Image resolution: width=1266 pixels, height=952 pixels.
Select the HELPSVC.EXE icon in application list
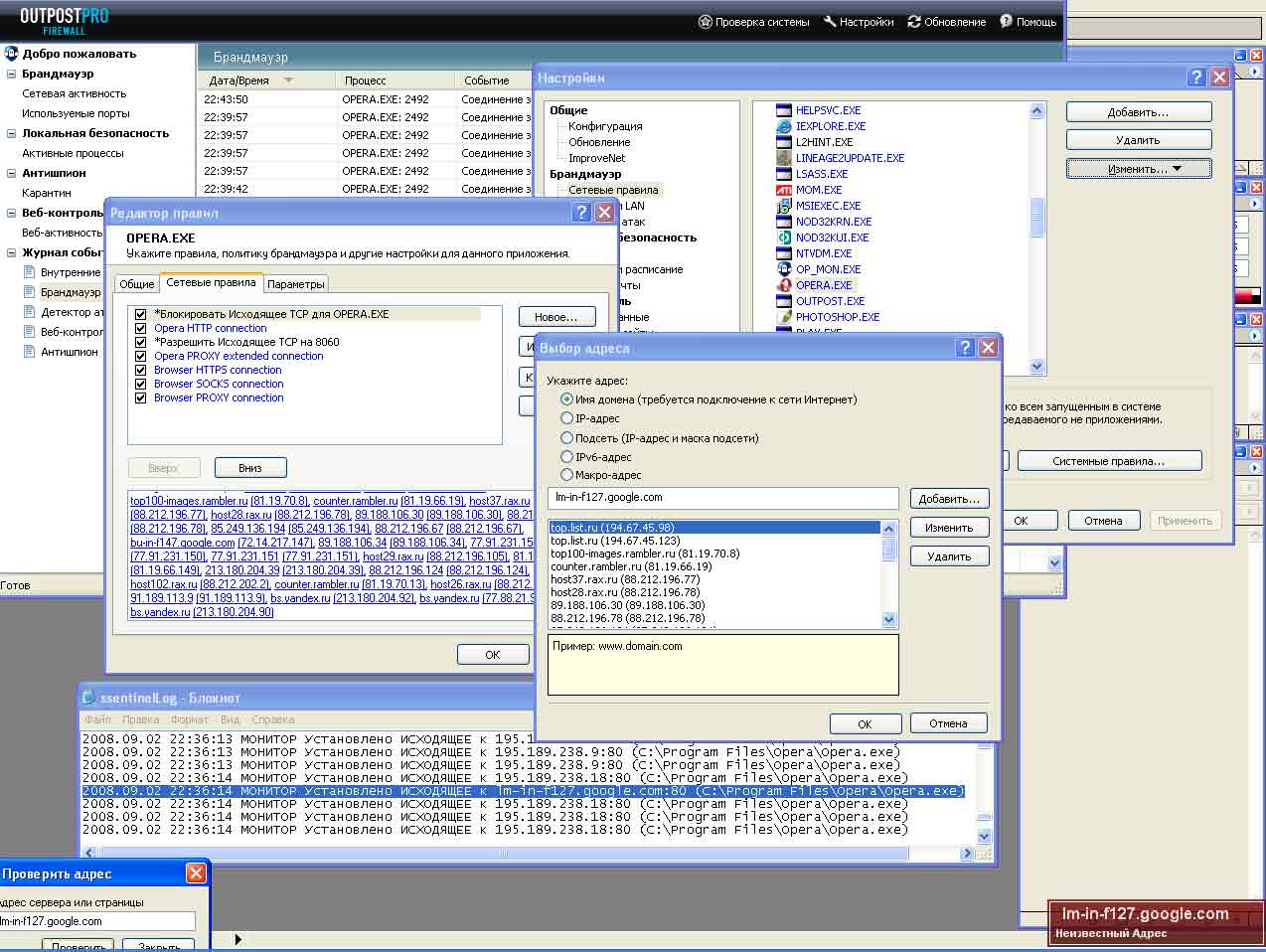pos(784,110)
